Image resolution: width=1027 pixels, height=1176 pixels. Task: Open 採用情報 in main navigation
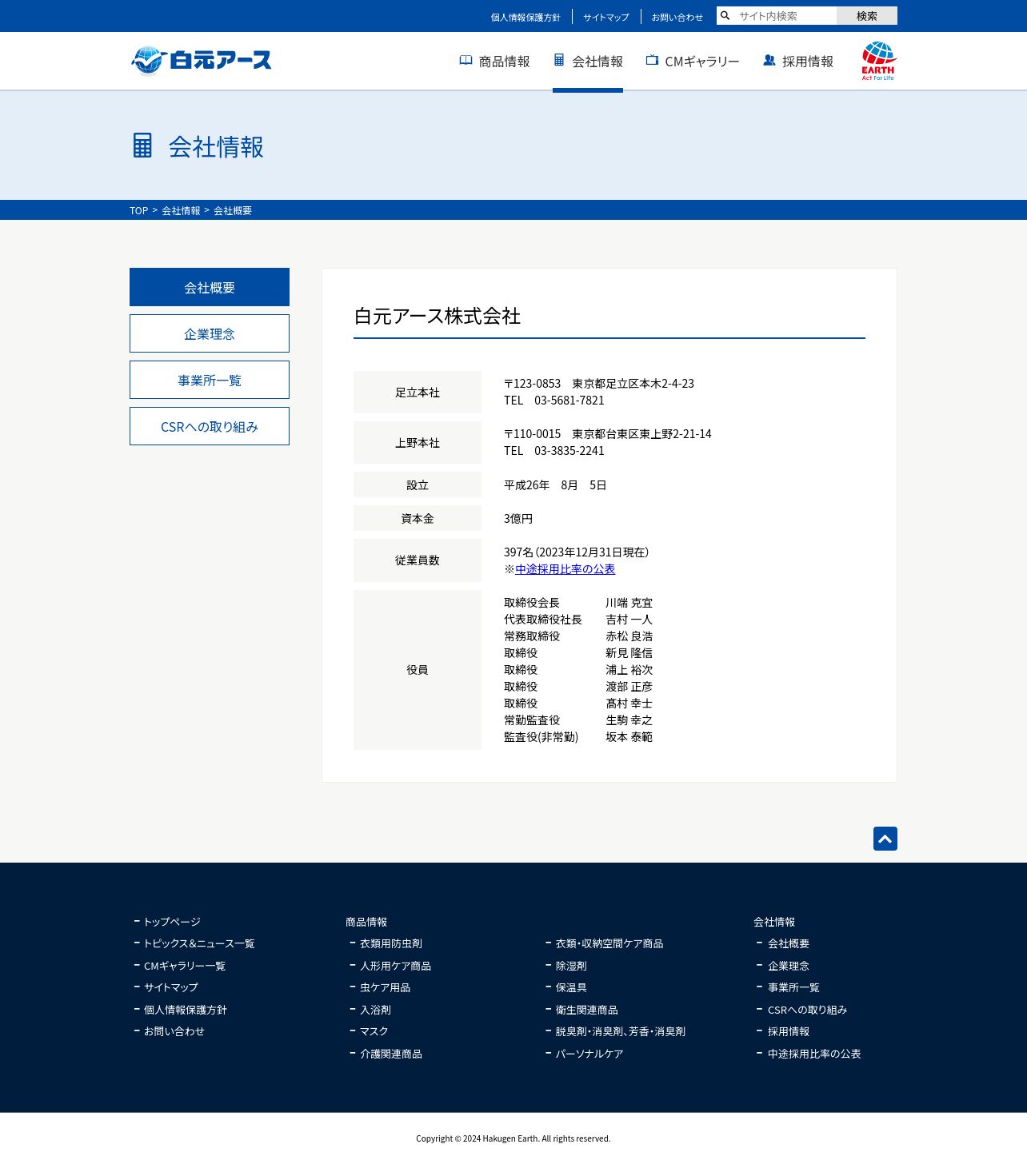tap(798, 62)
